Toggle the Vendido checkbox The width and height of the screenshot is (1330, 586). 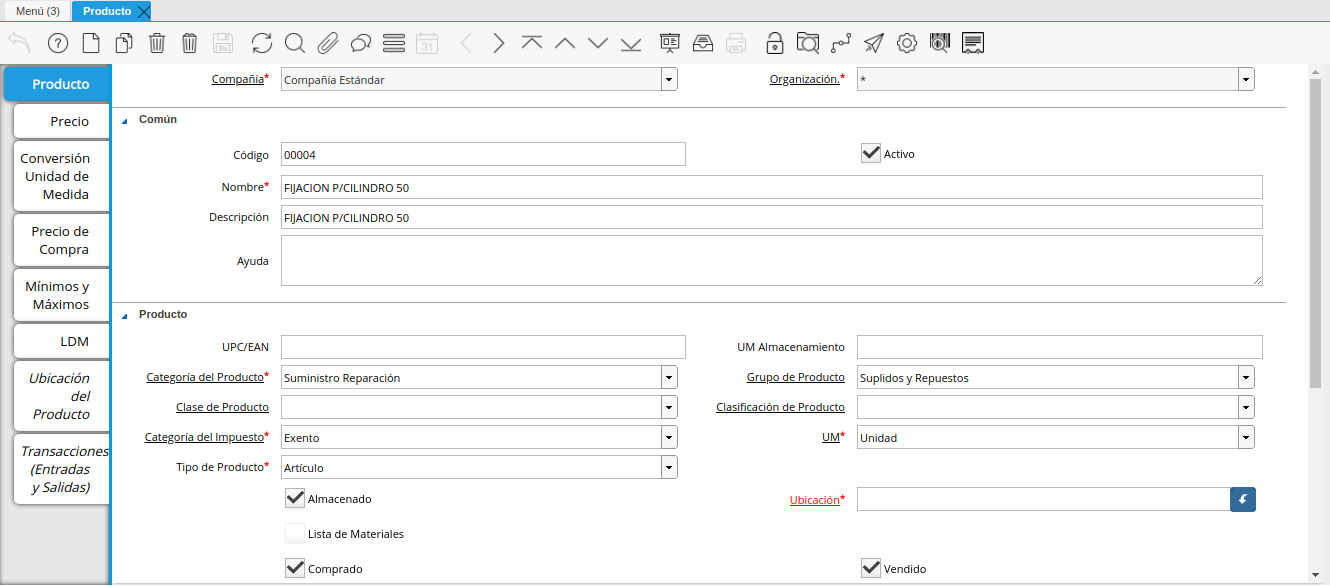click(871, 568)
